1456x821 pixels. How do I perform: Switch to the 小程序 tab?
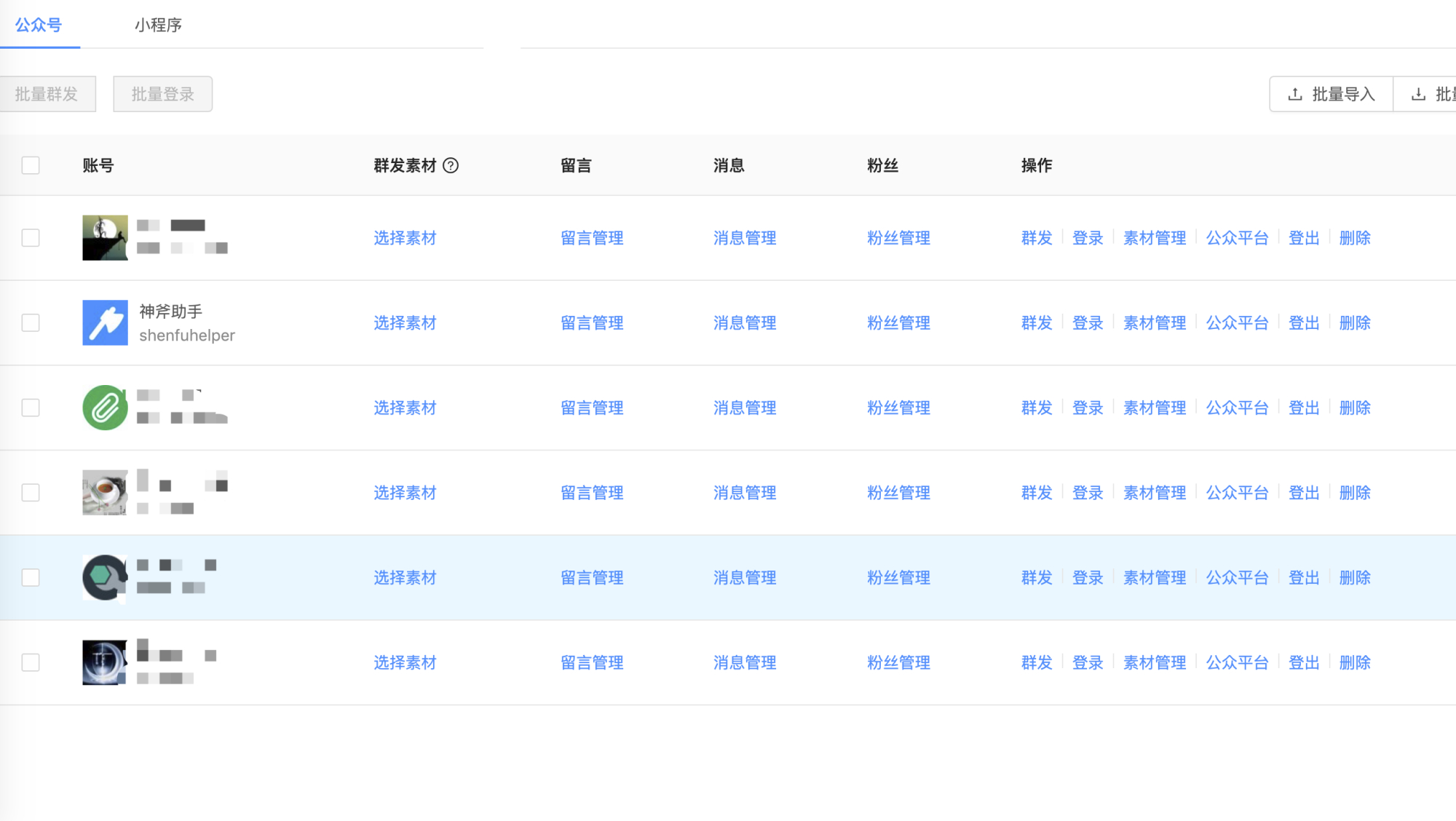(159, 25)
